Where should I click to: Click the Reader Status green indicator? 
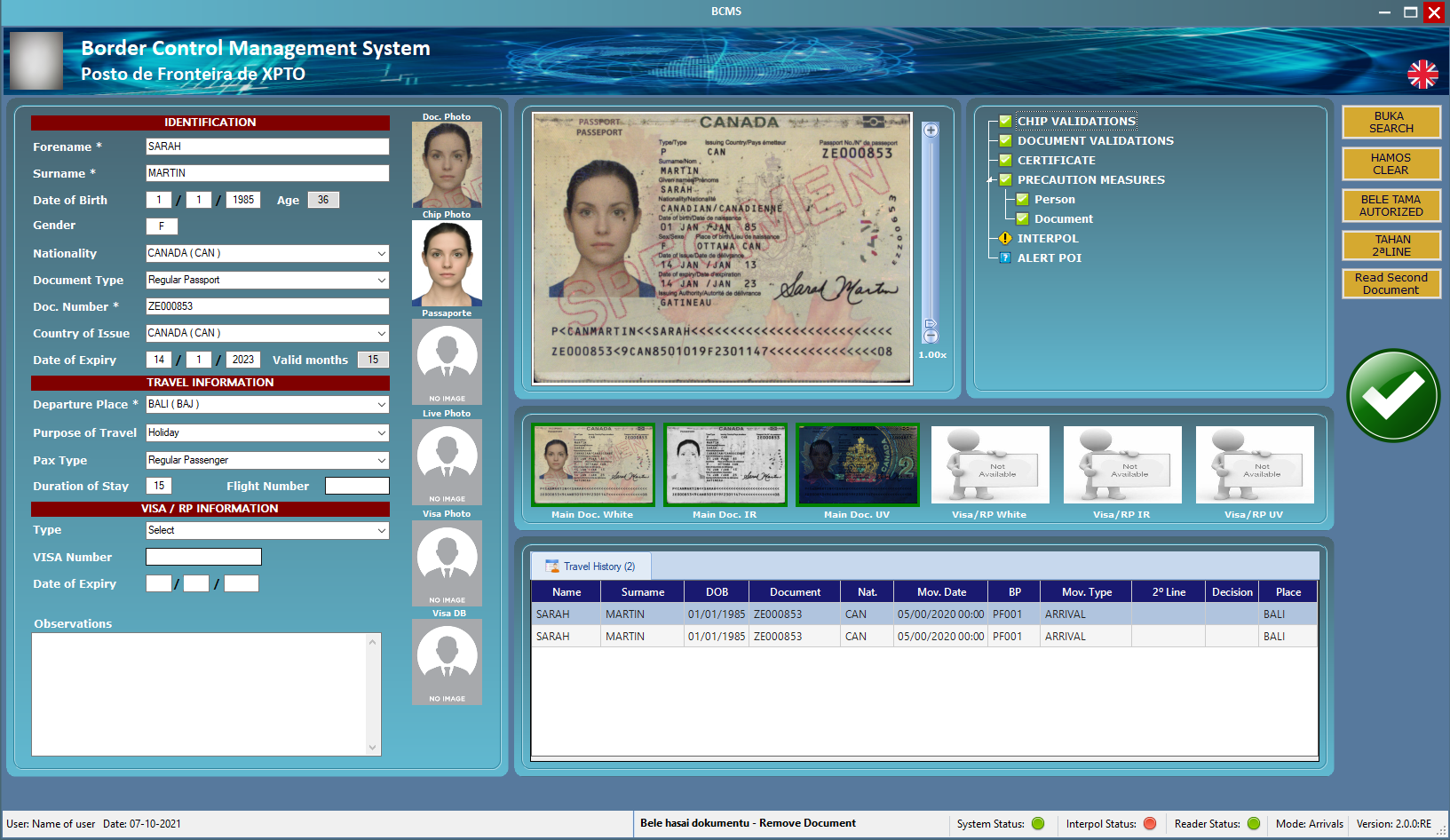click(1254, 823)
